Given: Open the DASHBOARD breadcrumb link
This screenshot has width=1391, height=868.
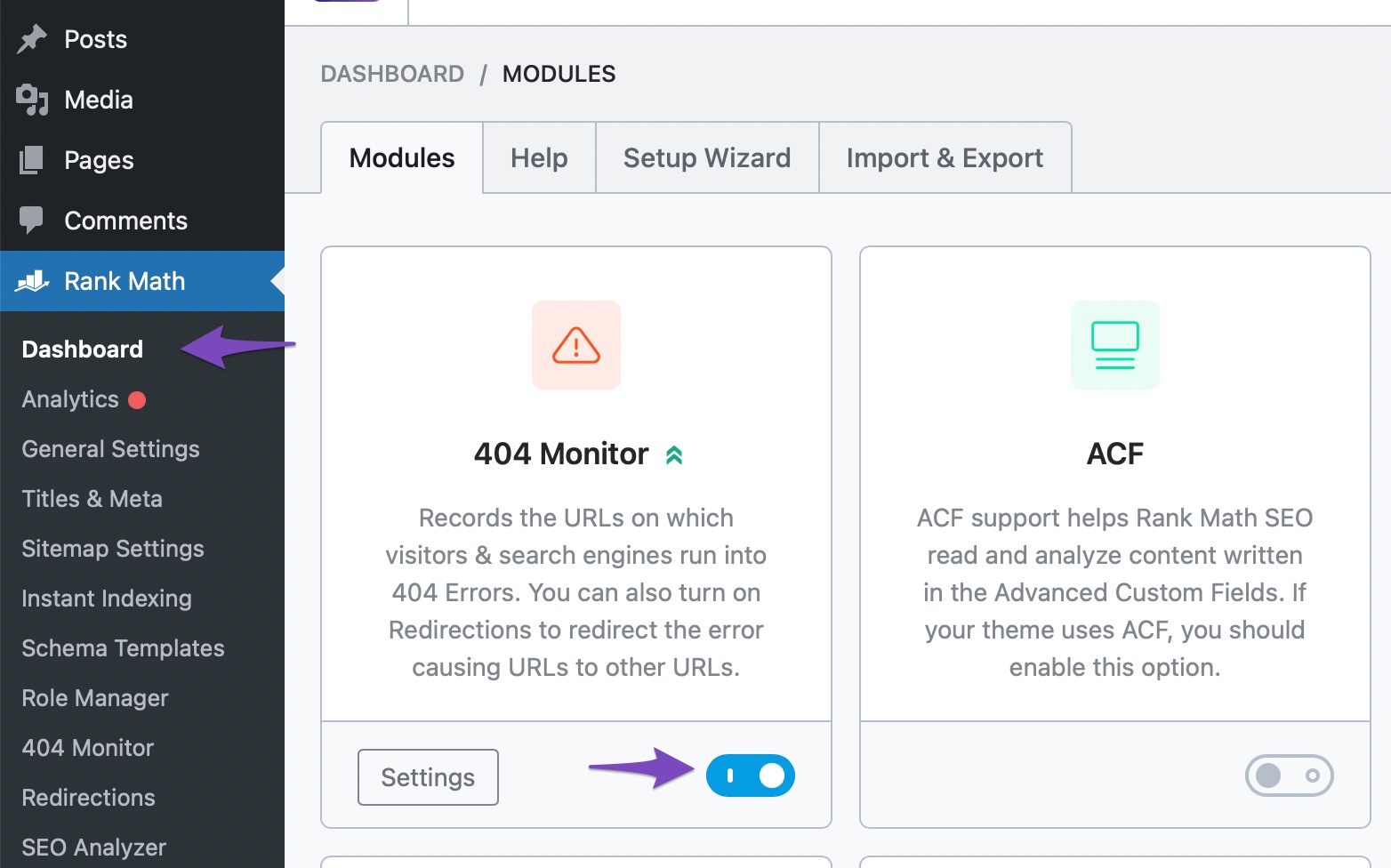Looking at the screenshot, I should pos(392,74).
